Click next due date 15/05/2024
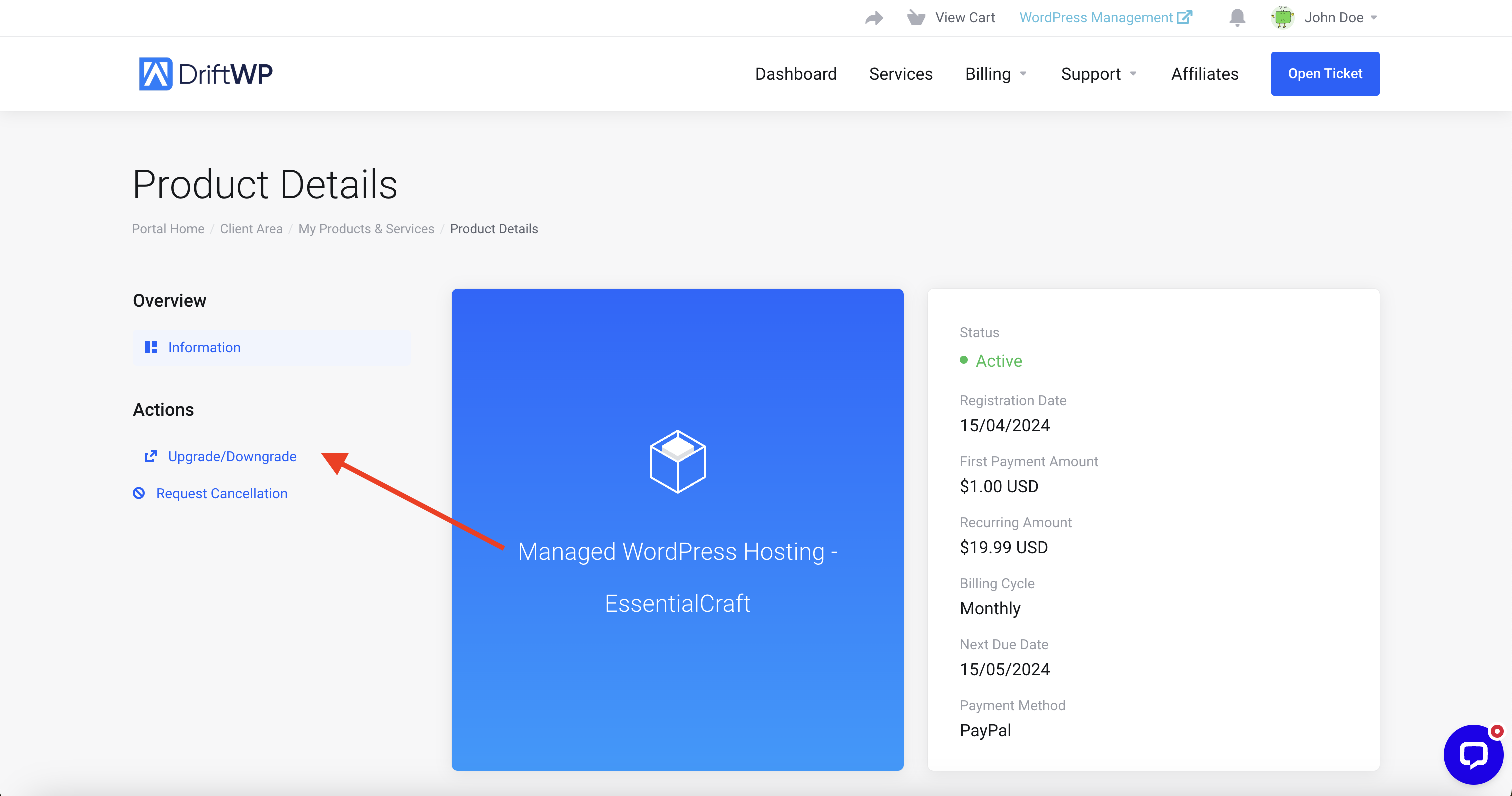The image size is (1512, 796). pyautogui.click(x=1005, y=670)
